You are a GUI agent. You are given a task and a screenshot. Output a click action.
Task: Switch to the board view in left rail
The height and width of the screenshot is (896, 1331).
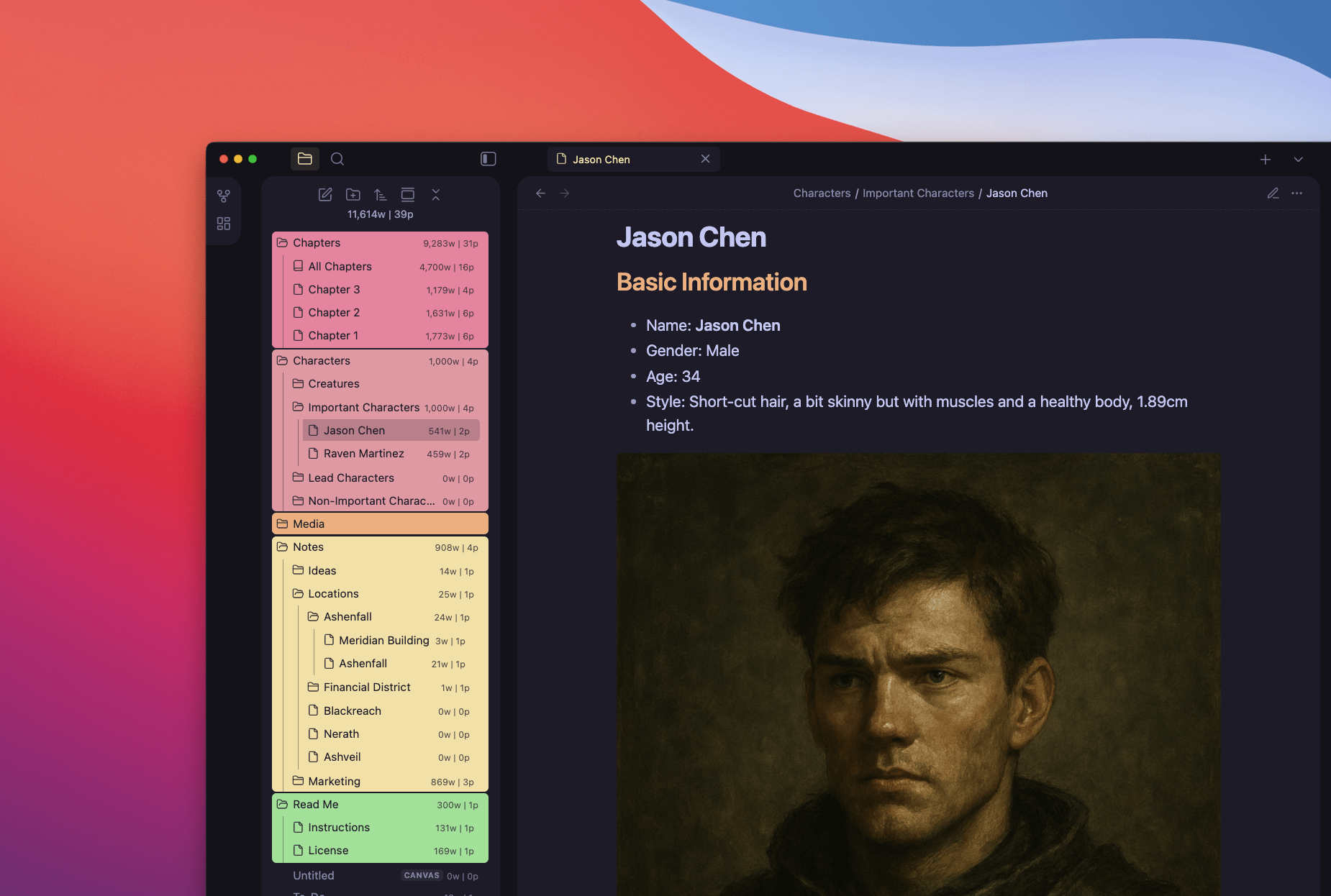click(224, 224)
